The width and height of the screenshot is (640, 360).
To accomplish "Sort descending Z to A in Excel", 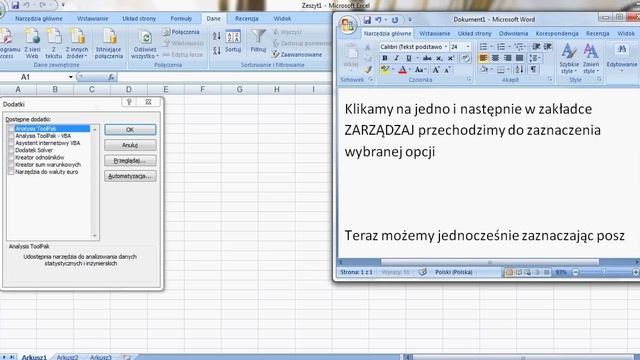I will 216,50.
